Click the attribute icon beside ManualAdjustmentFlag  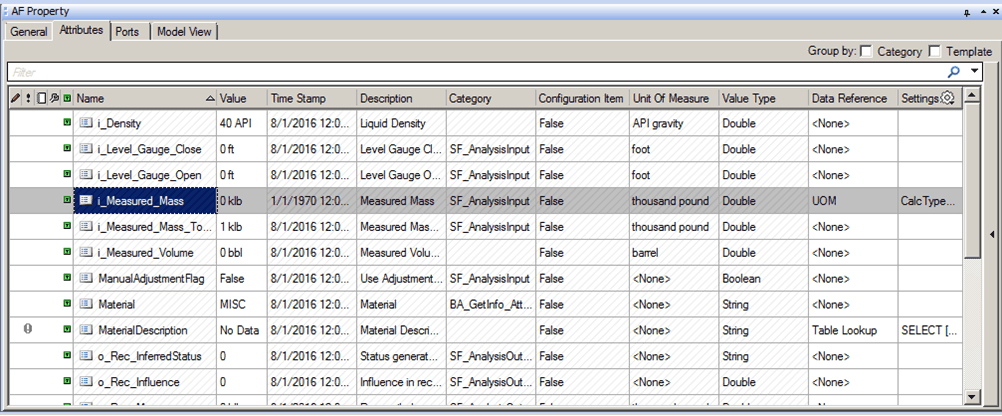[x=86, y=279]
